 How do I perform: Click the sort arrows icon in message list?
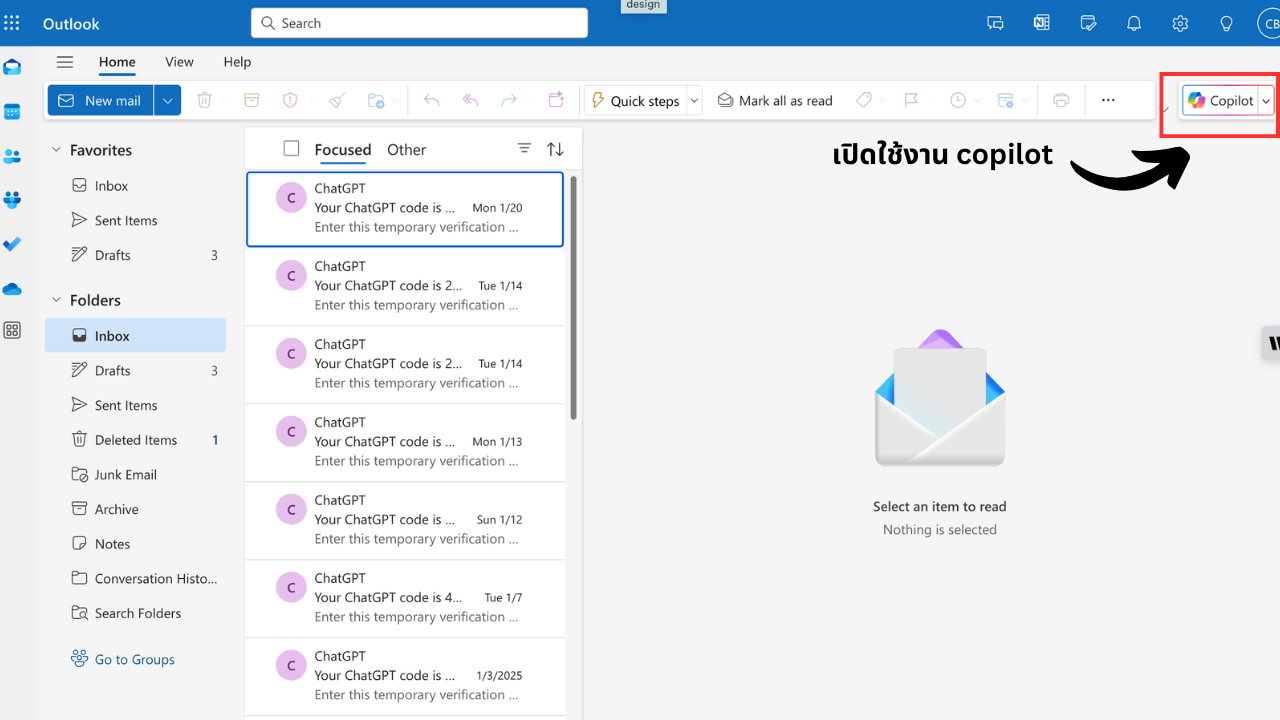tap(555, 149)
